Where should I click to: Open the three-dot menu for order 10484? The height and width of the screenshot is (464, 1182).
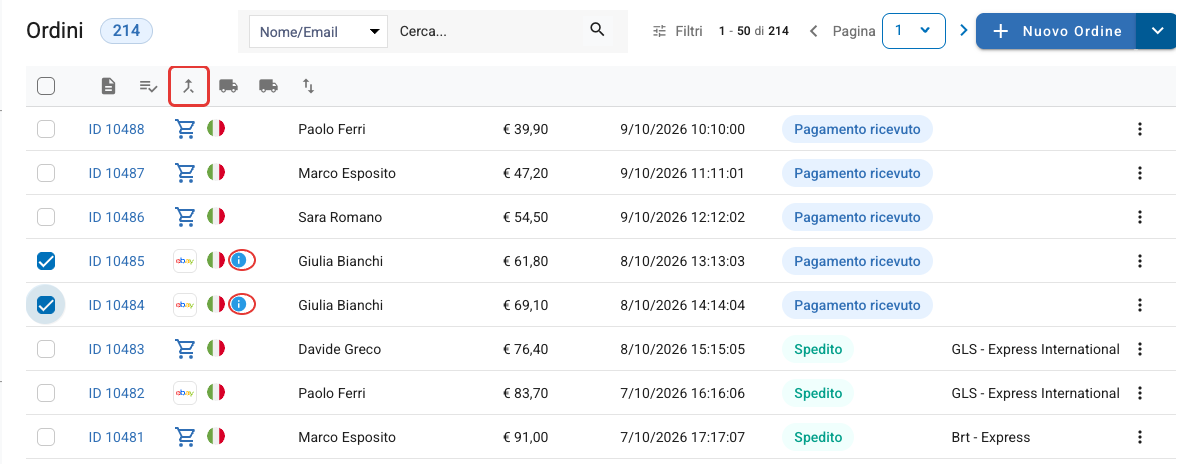pos(1140,305)
